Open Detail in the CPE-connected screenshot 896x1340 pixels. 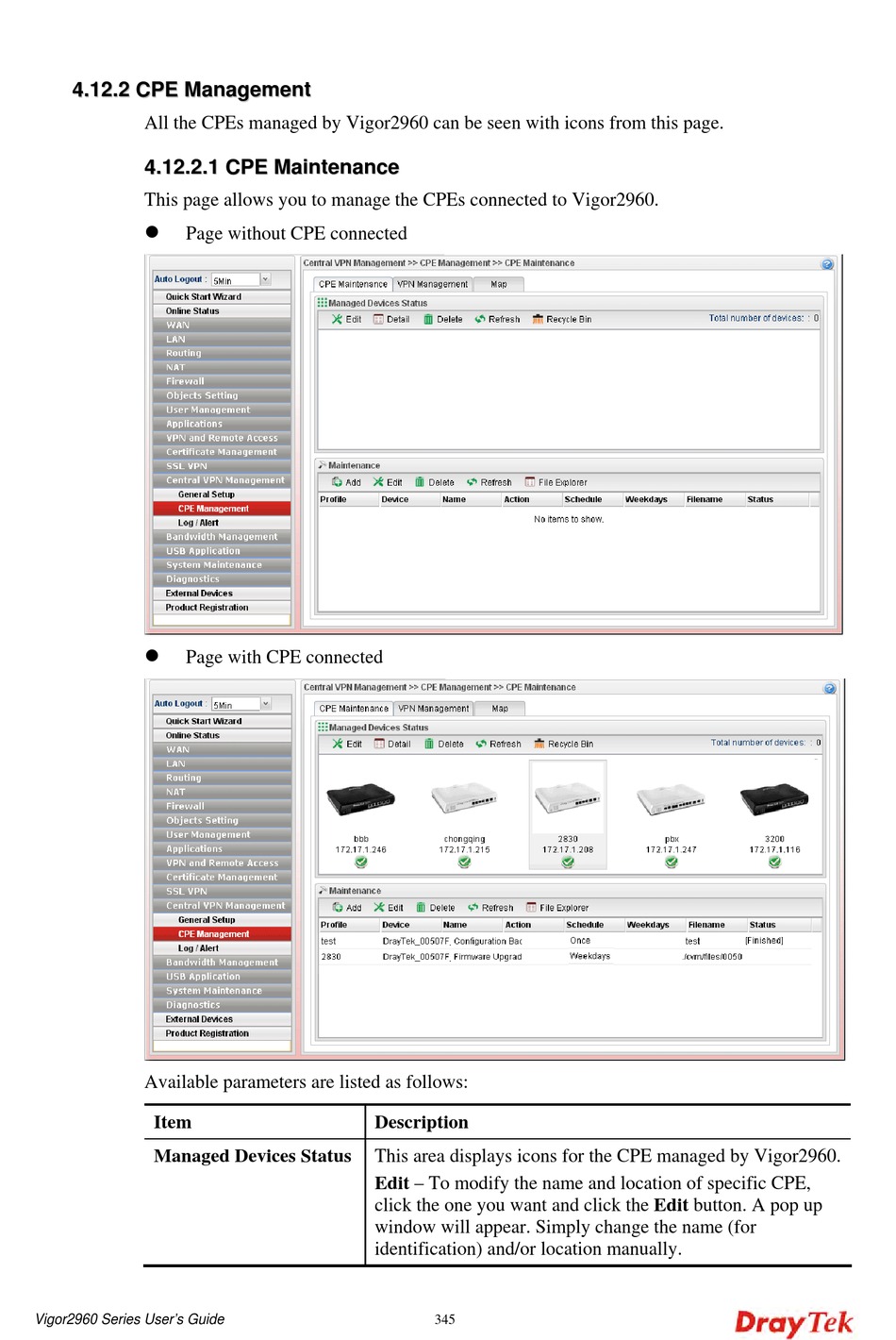[x=392, y=744]
